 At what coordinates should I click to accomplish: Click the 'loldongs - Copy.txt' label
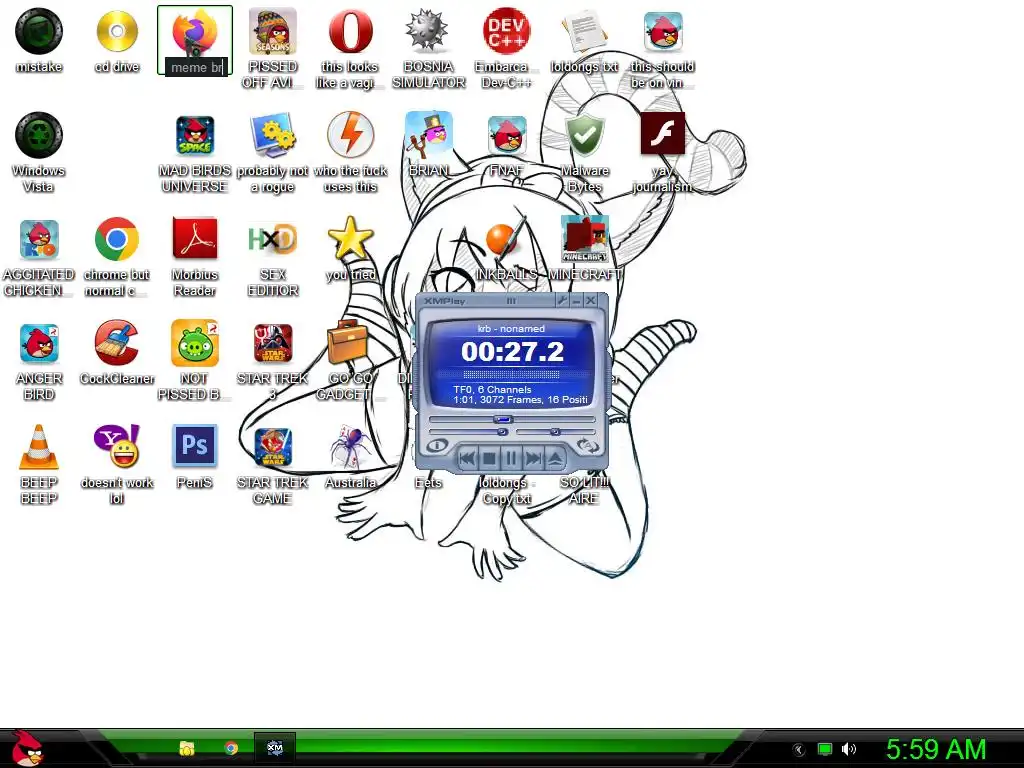(x=506, y=490)
